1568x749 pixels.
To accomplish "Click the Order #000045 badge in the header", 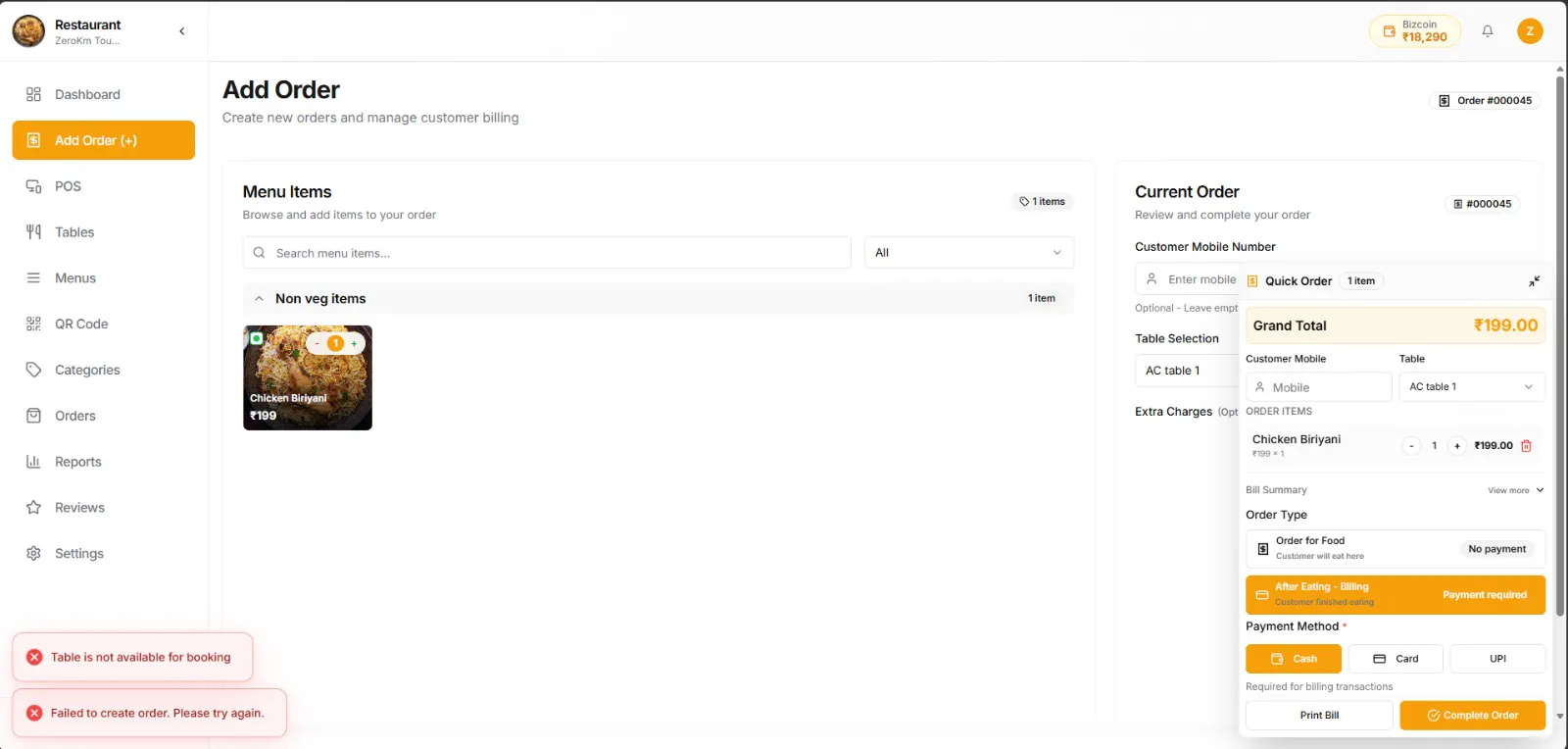I will tap(1485, 101).
